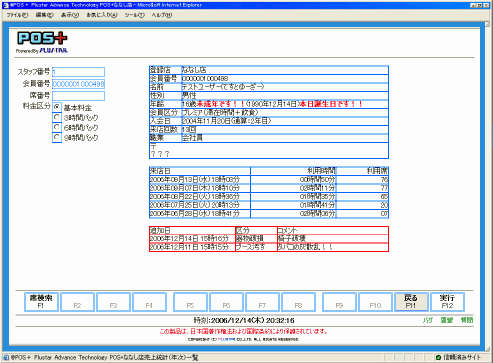Select the 9時間パック radio button
The height and width of the screenshot is (363, 493).
(x=57, y=137)
